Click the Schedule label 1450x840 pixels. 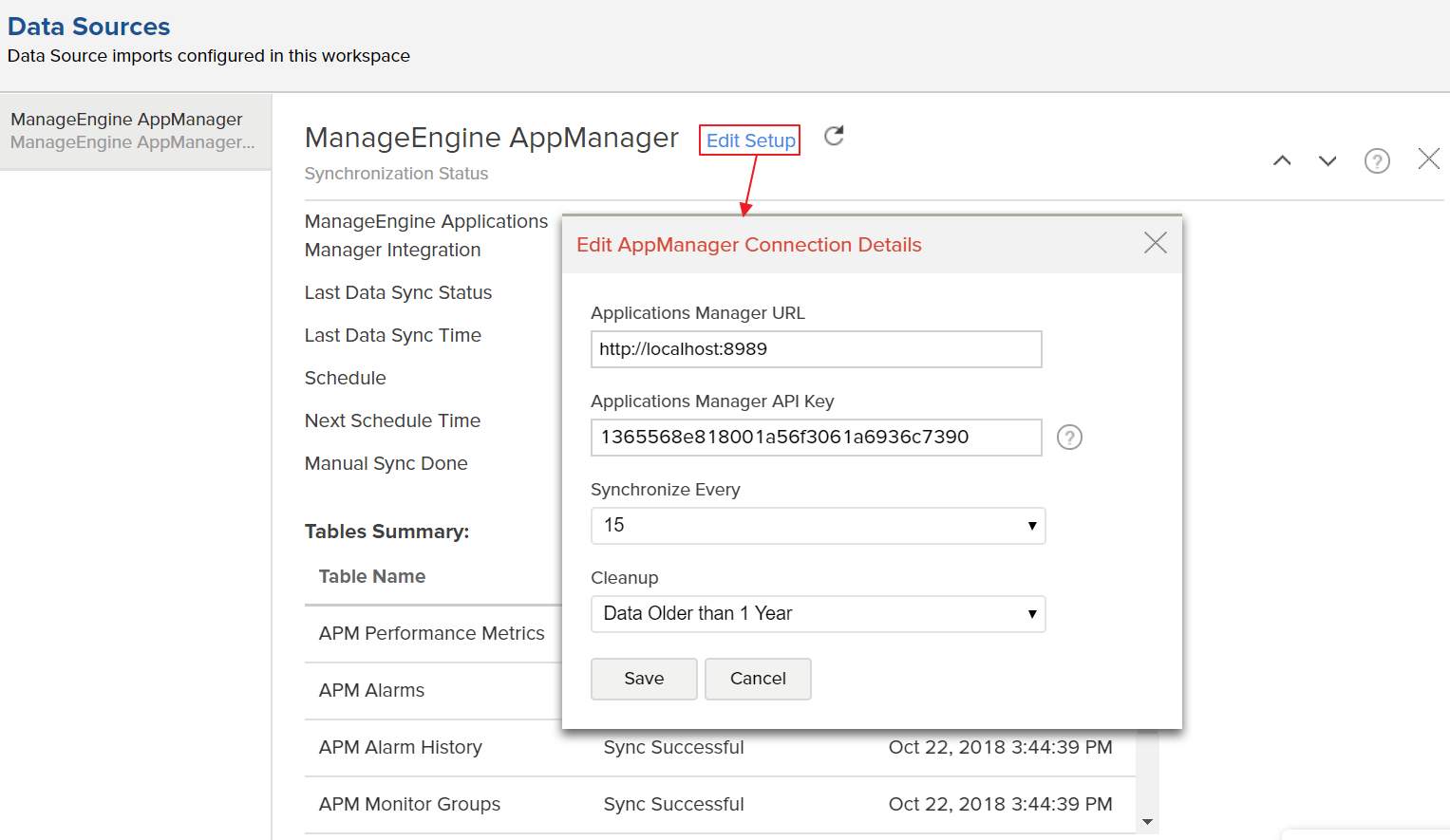click(x=345, y=378)
